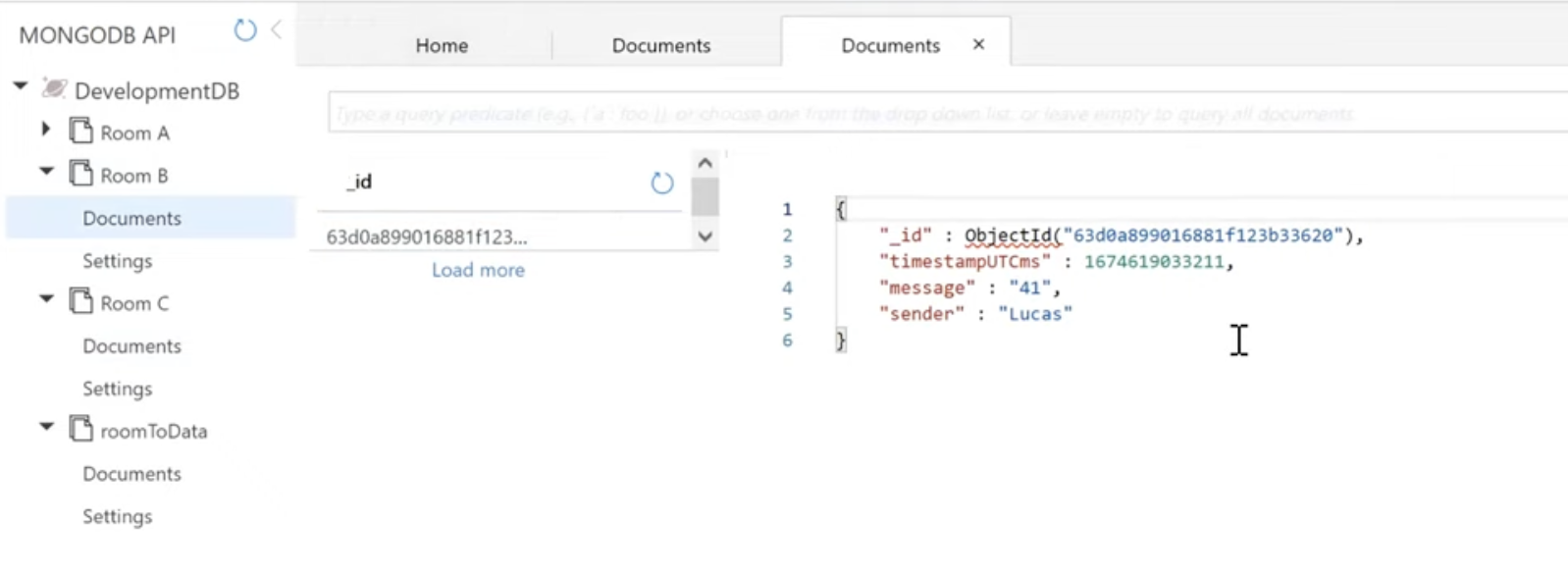This screenshot has width=1568, height=575.
Task: Switch to the first Documents tab
Action: [661, 45]
